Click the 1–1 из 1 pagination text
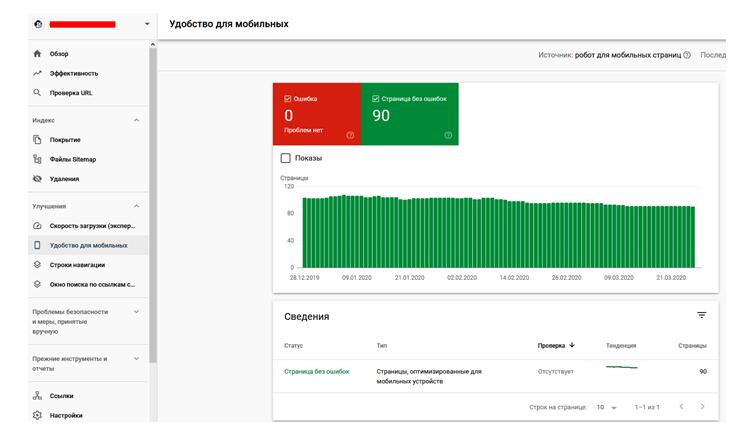 [647, 407]
